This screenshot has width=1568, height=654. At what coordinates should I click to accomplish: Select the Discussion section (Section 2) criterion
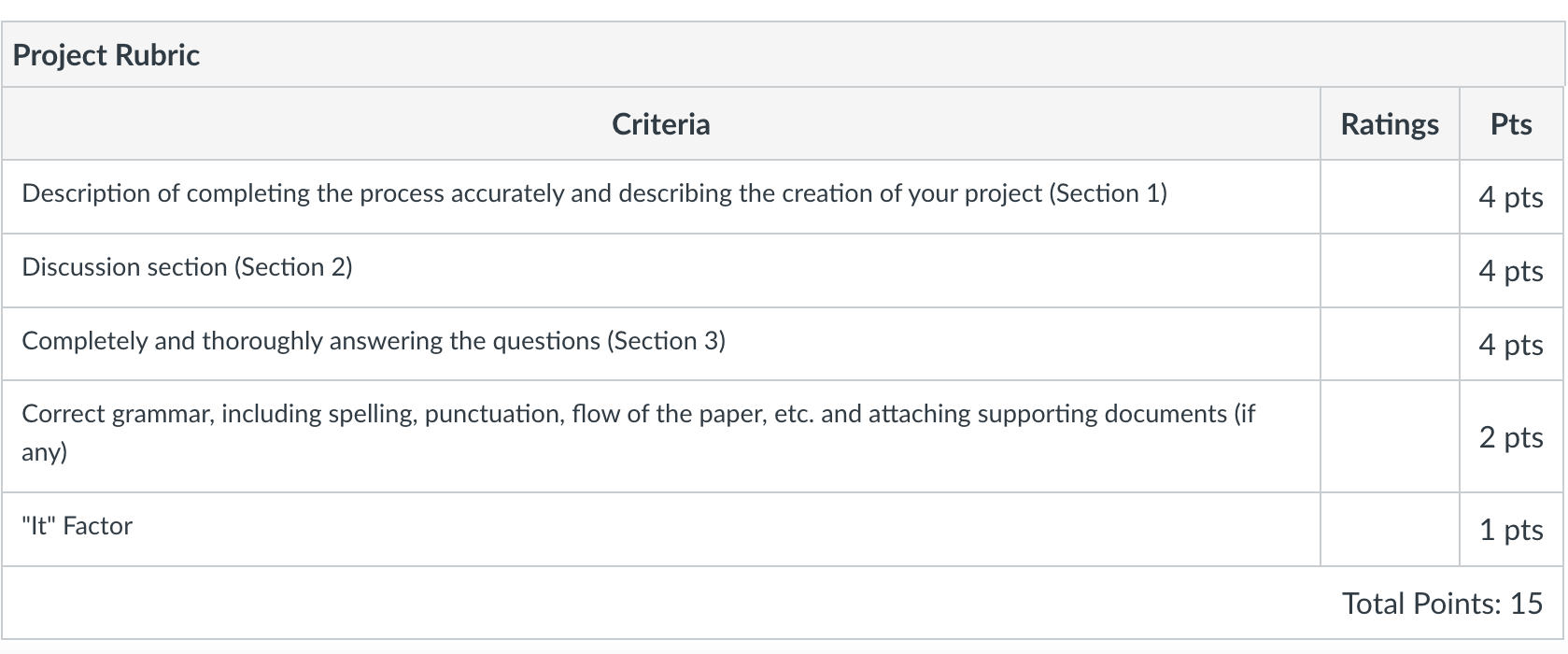187,267
